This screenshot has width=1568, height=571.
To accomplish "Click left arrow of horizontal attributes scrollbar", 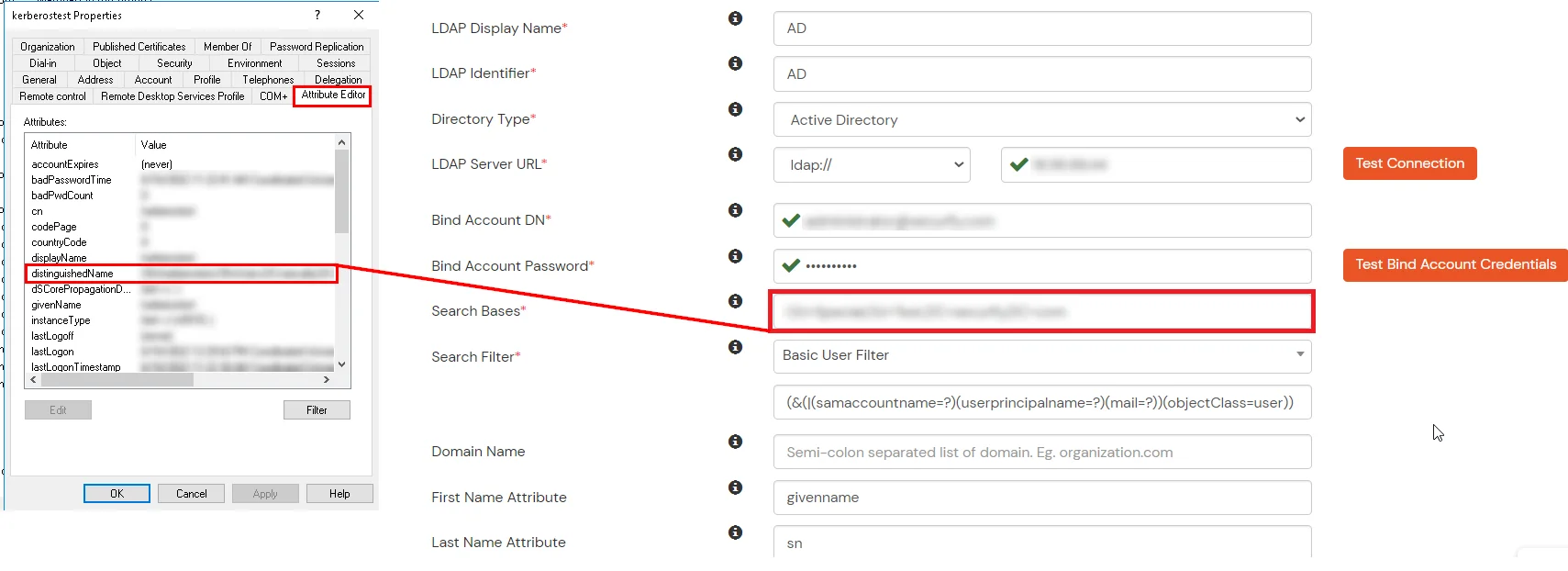I will [34, 379].
